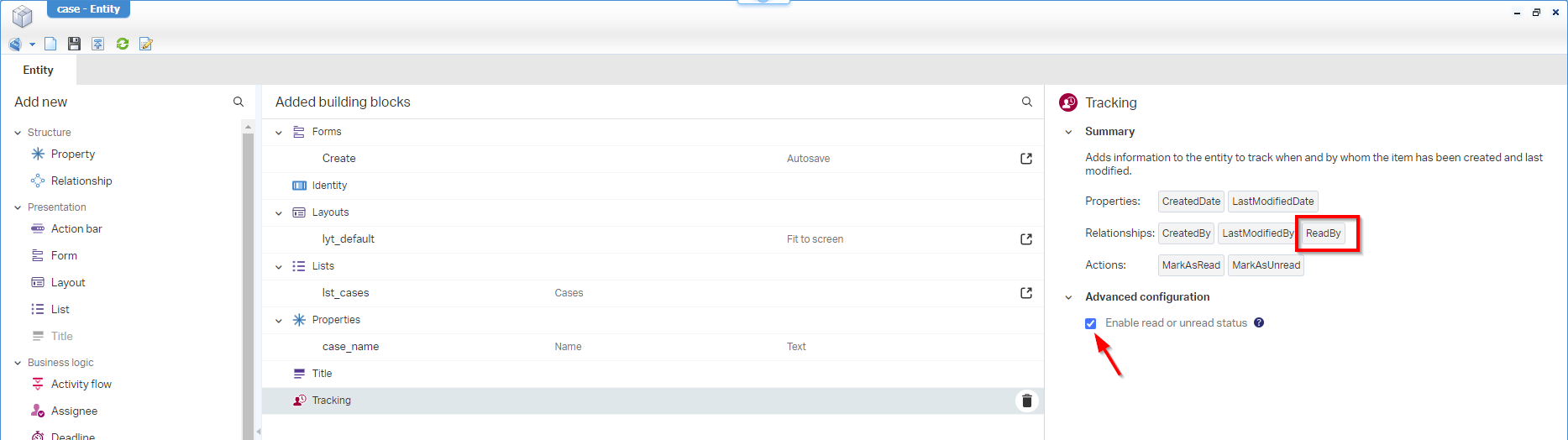
Task: Click the Save floppy disk icon
Action: 74,44
